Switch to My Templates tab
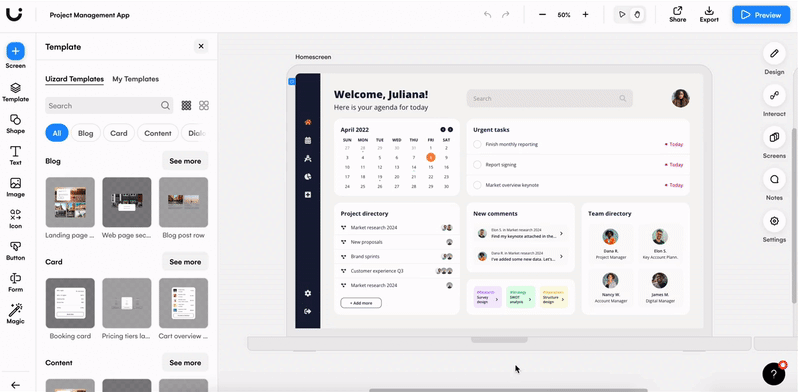Screen dimensions: 798x392 [x=135, y=79]
